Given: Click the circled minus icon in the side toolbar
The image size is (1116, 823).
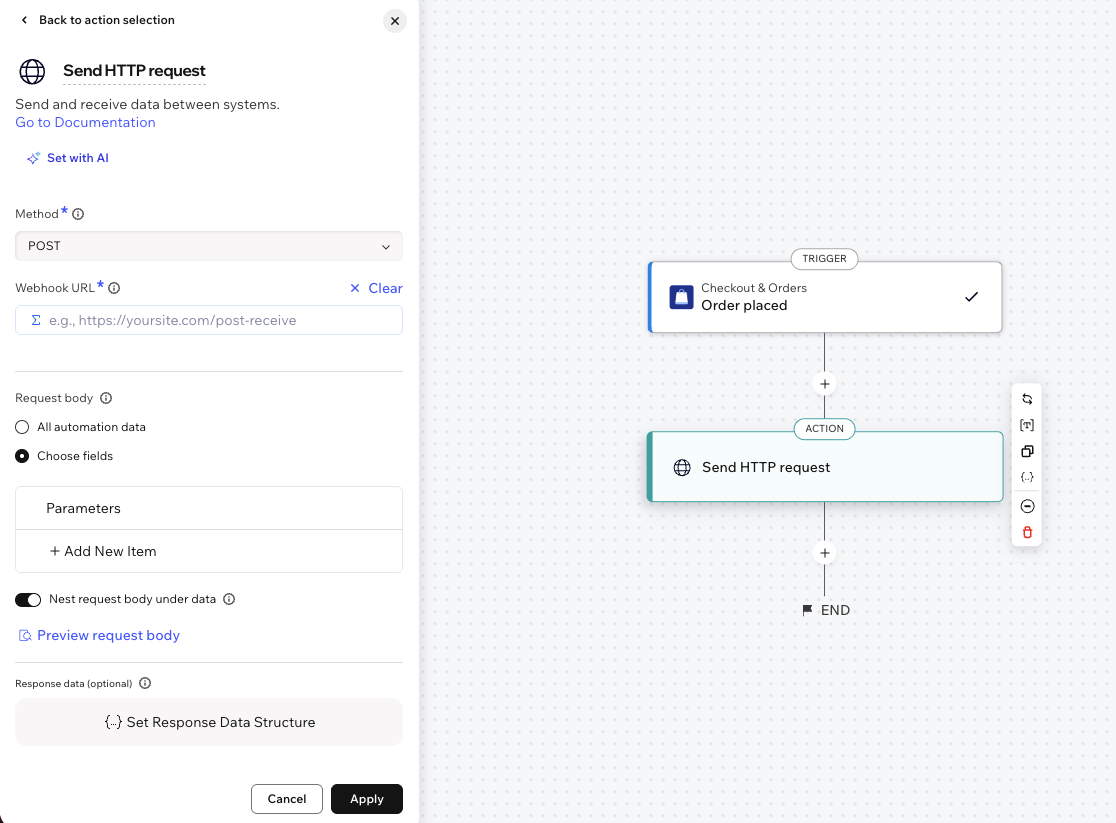Looking at the screenshot, I should (x=1027, y=506).
